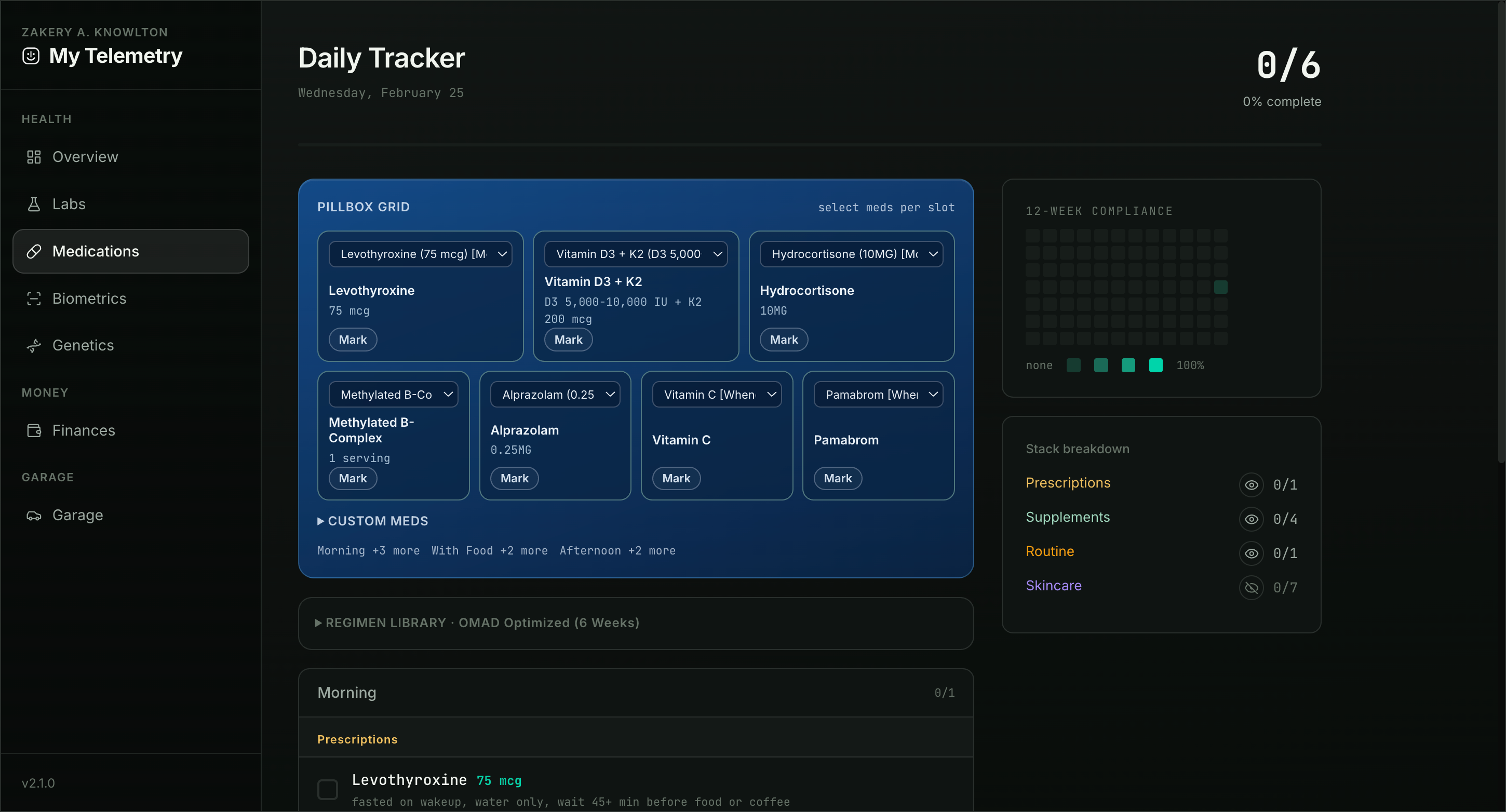Click the My Telemetry smiley logo icon
This screenshot has width=1506, height=812.
(31, 56)
